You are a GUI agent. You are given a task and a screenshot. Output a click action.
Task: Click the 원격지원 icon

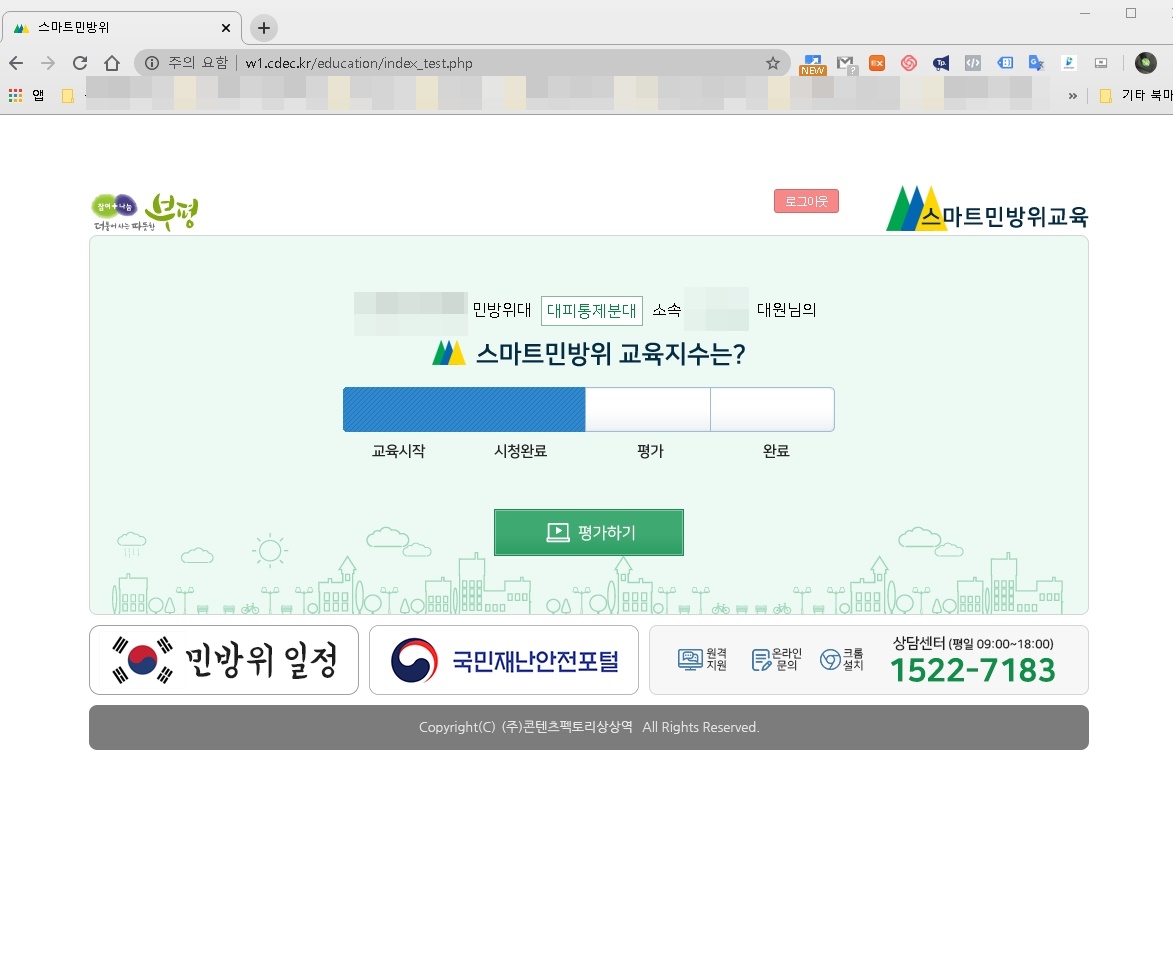pyautogui.click(x=702, y=660)
